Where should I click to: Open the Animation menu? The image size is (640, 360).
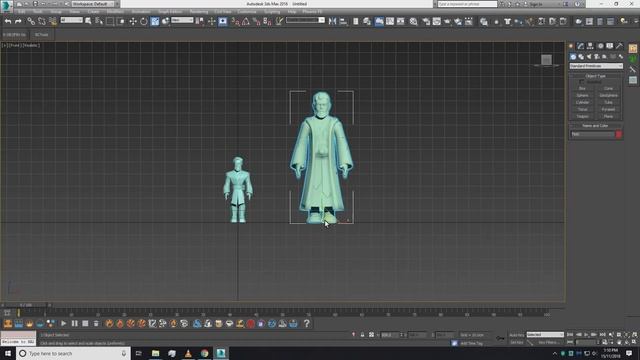tap(141, 12)
